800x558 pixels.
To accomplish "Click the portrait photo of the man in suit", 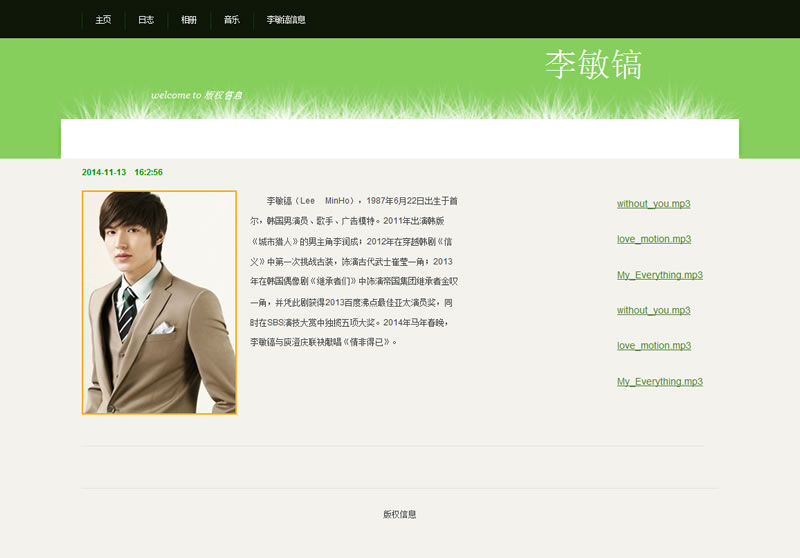I will coord(159,302).
